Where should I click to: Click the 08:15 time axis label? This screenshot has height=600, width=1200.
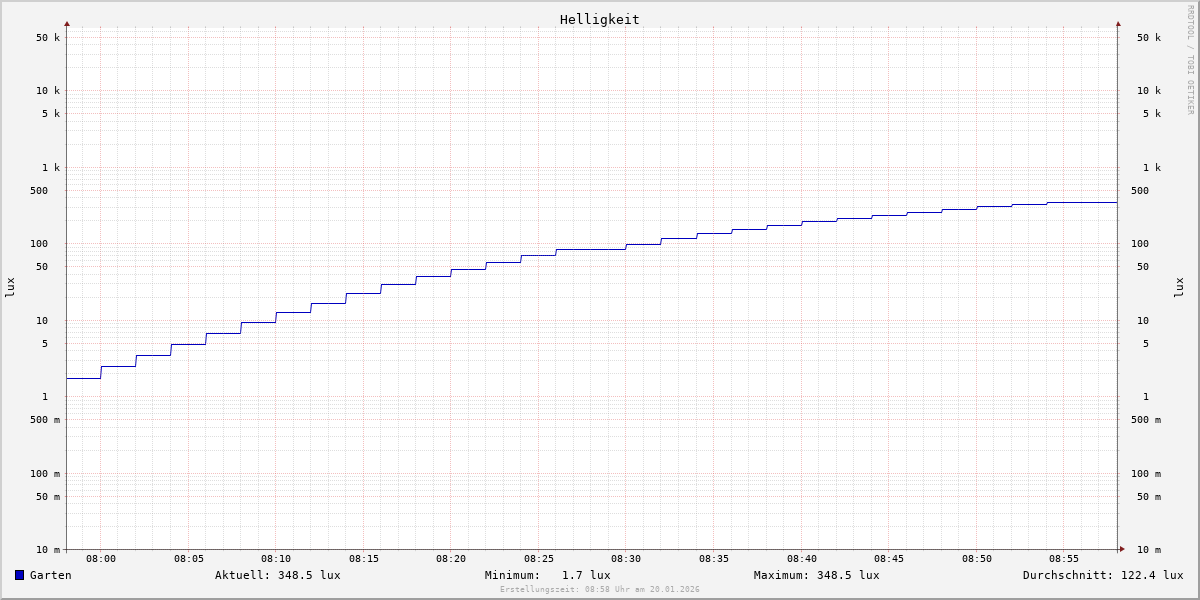click(x=364, y=559)
